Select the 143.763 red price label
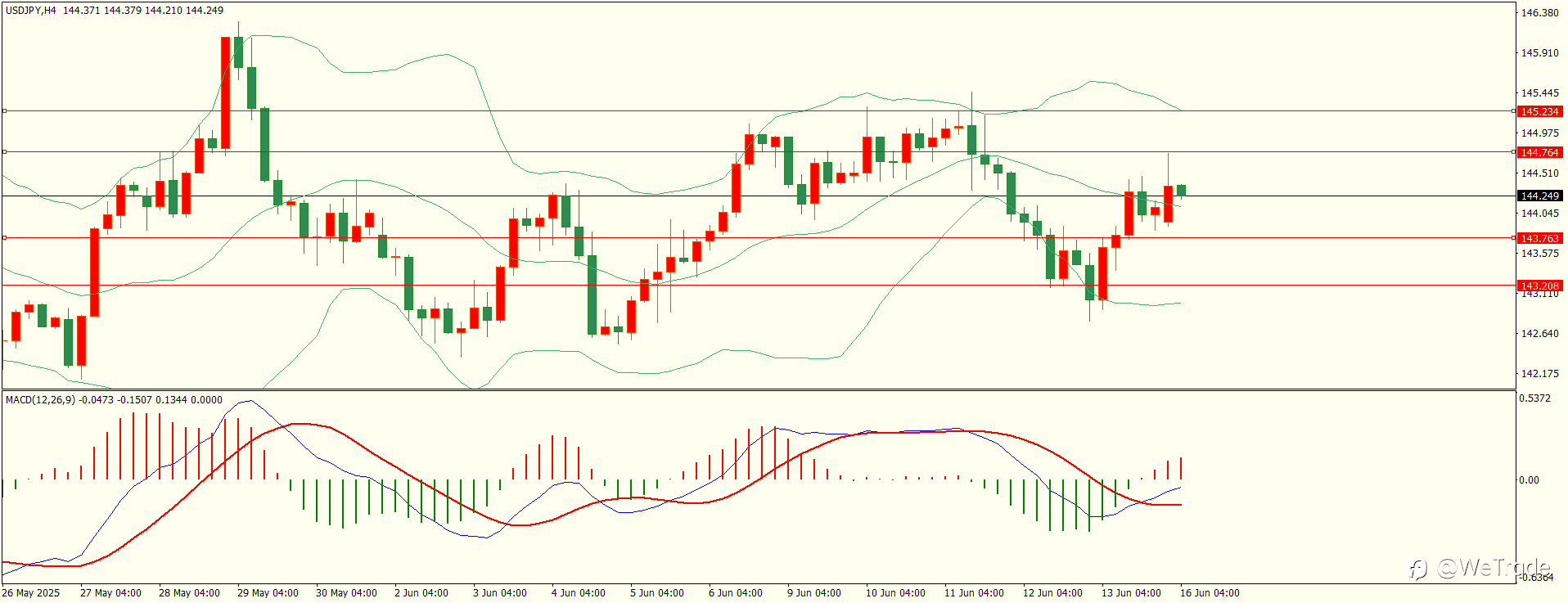Image resolution: width=1568 pixels, height=603 pixels. pos(1539,238)
